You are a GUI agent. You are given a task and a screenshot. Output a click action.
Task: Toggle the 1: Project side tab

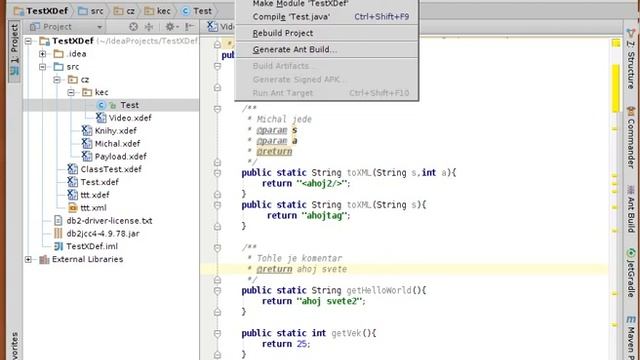[14, 50]
